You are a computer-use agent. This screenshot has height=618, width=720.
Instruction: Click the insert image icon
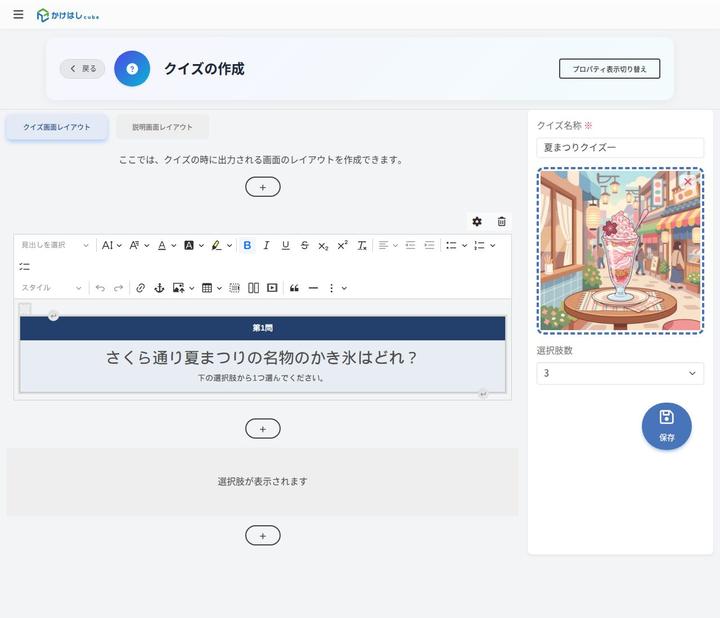click(178, 288)
